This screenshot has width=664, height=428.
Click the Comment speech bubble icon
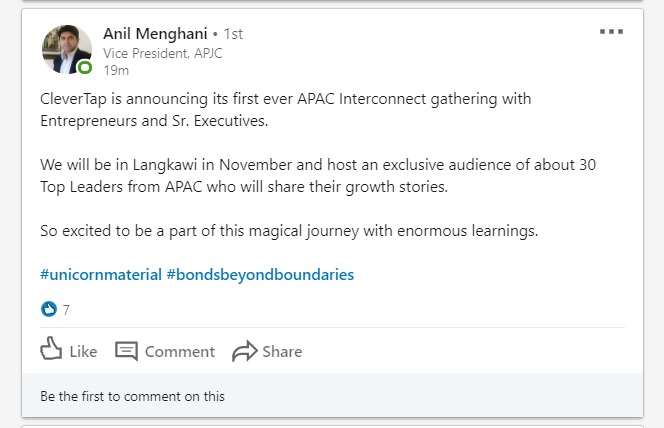point(127,351)
